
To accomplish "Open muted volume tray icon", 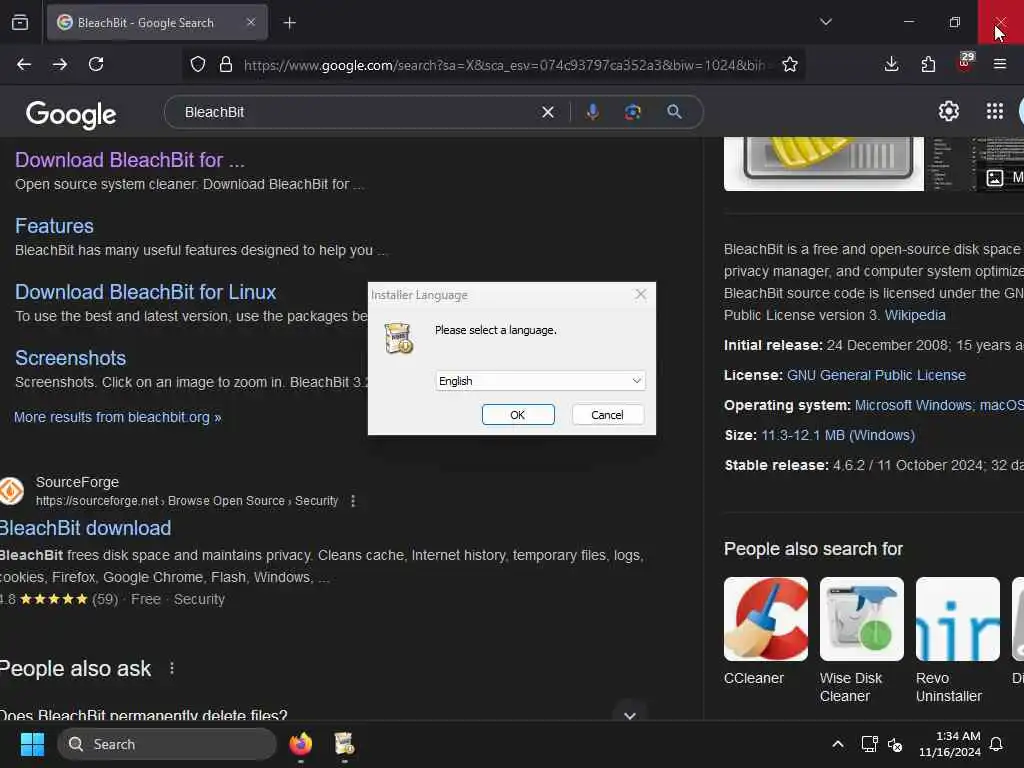I will click(895, 744).
